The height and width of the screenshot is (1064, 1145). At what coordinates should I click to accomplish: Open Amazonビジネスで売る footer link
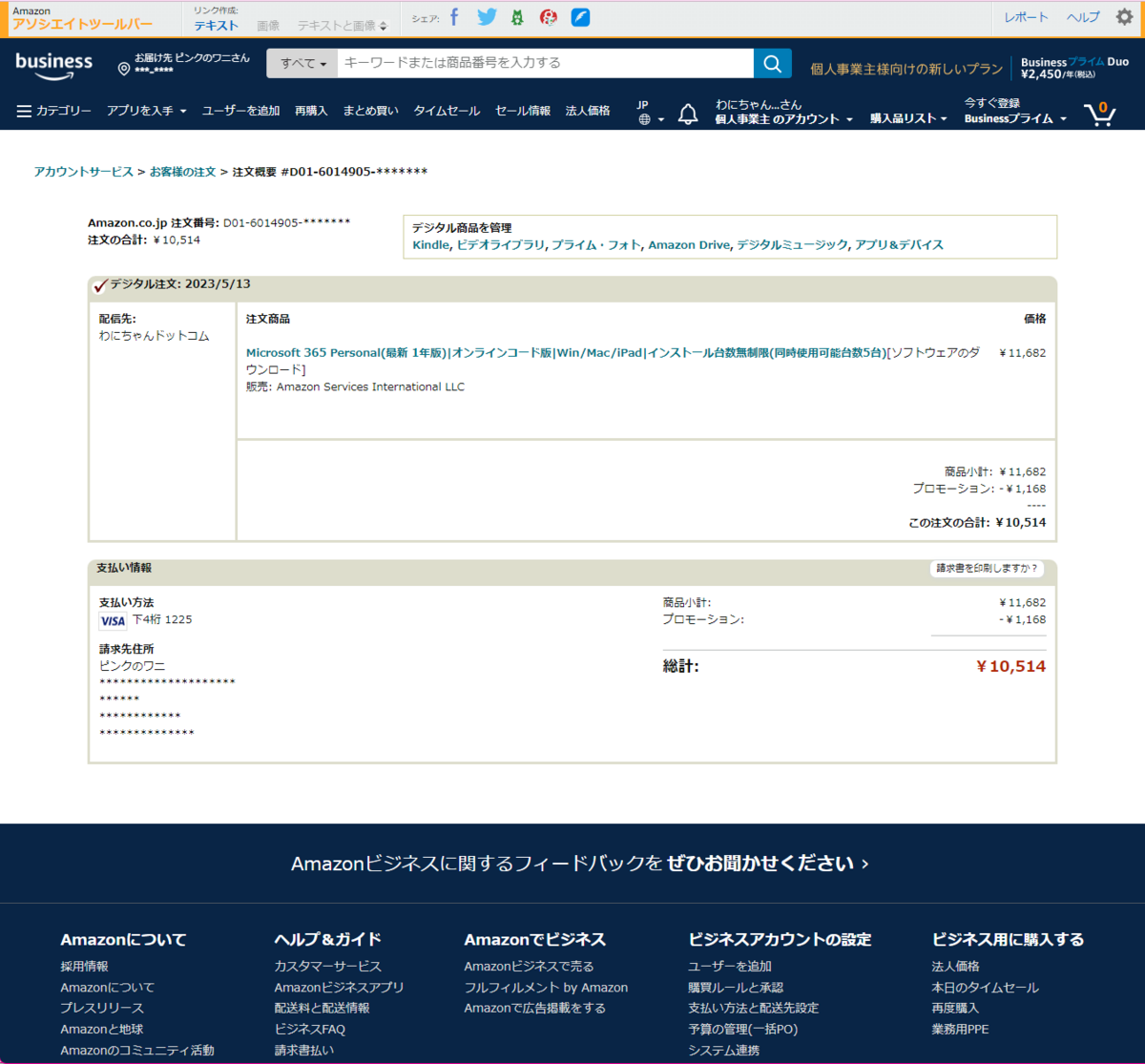pos(529,967)
